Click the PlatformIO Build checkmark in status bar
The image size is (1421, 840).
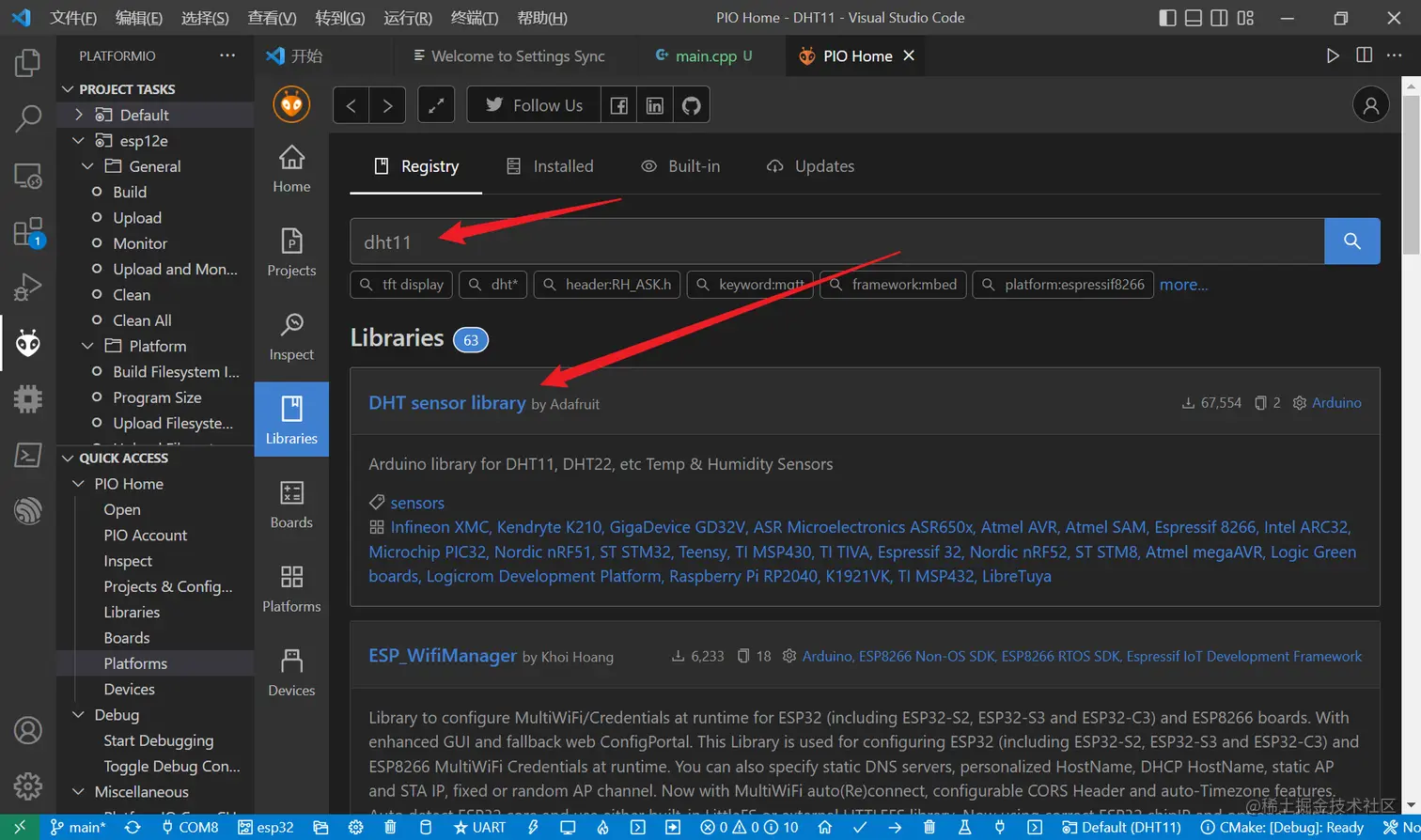click(x=860, y=827)
